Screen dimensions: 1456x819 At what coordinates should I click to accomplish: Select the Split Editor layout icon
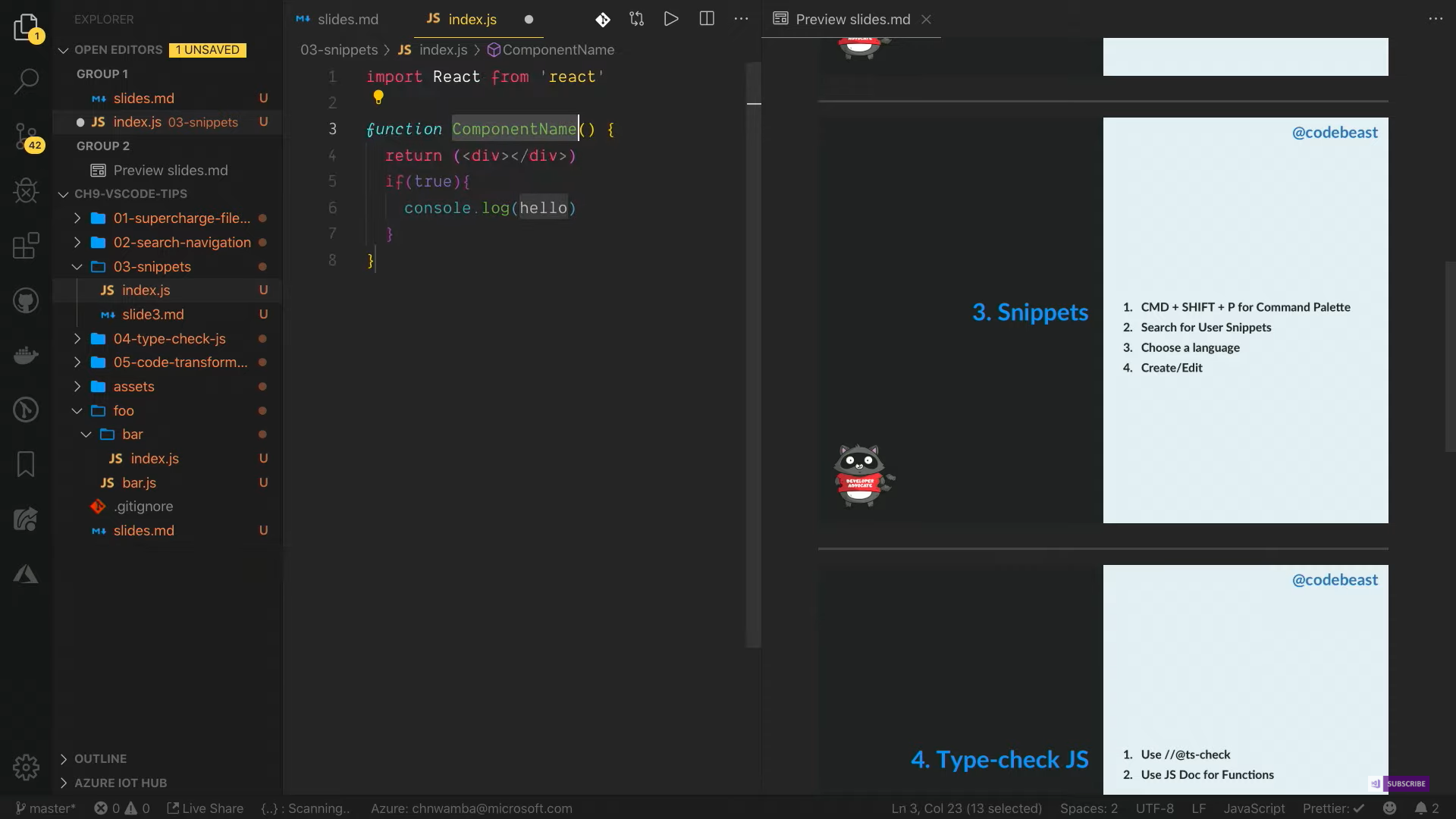706,19
